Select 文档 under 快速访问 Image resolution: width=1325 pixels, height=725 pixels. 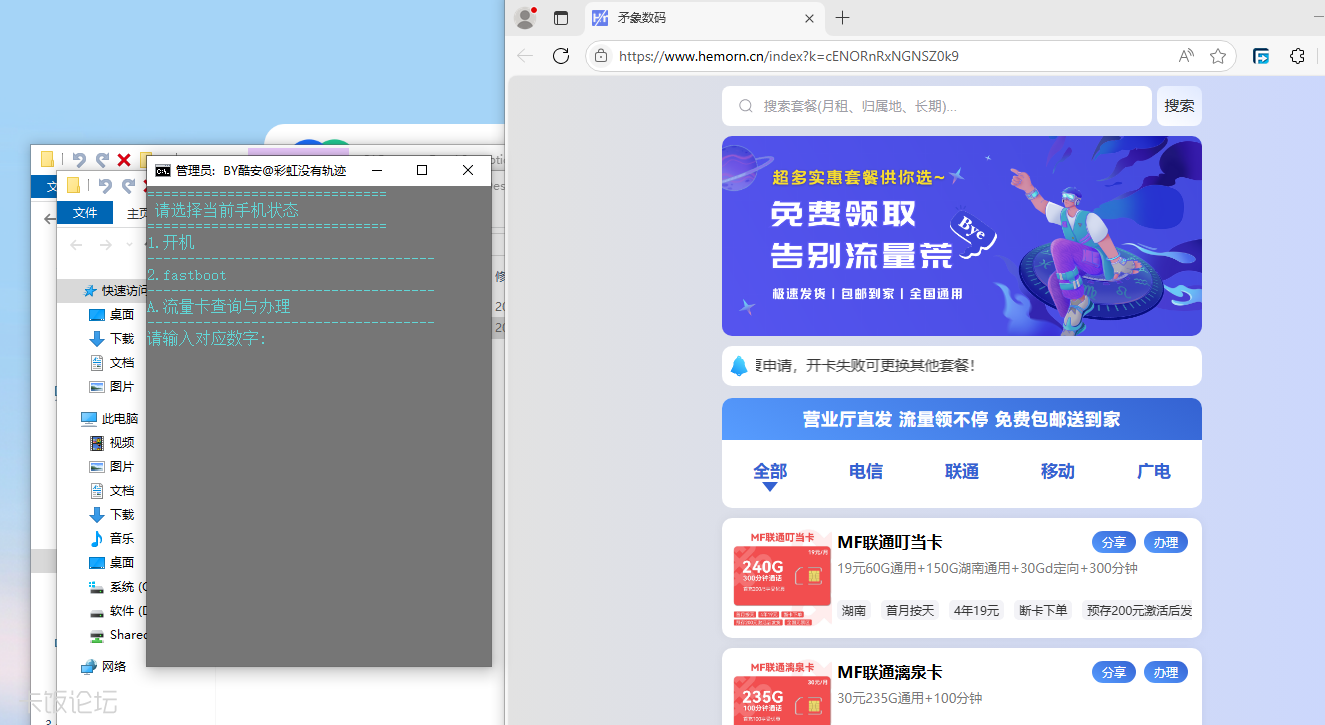click(x=111, y=362)
